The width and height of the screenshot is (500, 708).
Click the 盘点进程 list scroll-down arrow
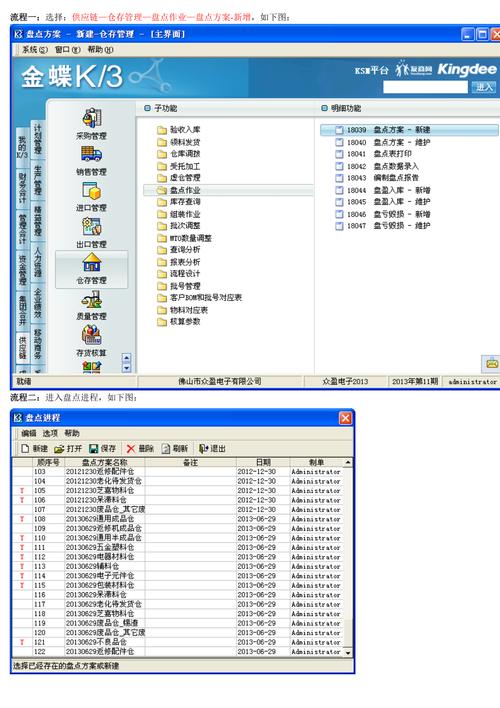coord(348,652)
